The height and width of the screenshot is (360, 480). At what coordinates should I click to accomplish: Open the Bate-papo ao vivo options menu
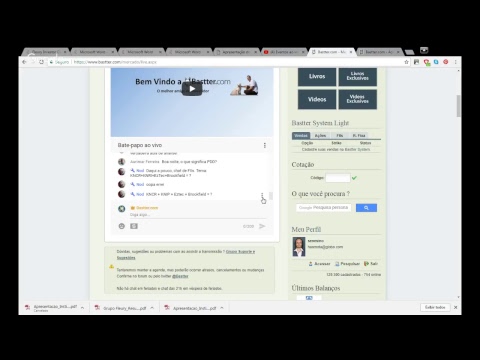265,145
